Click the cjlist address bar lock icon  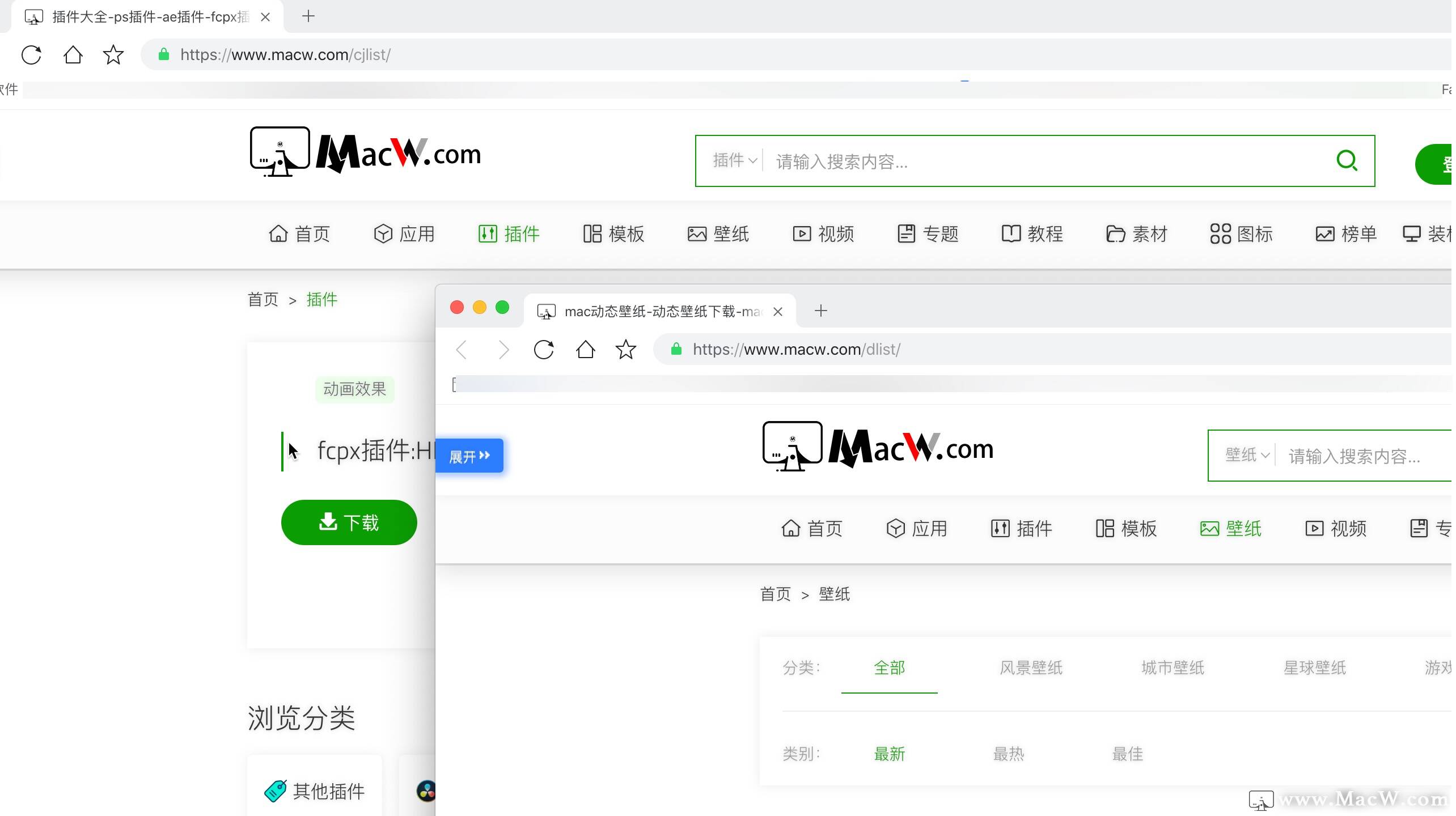point(164,54)
